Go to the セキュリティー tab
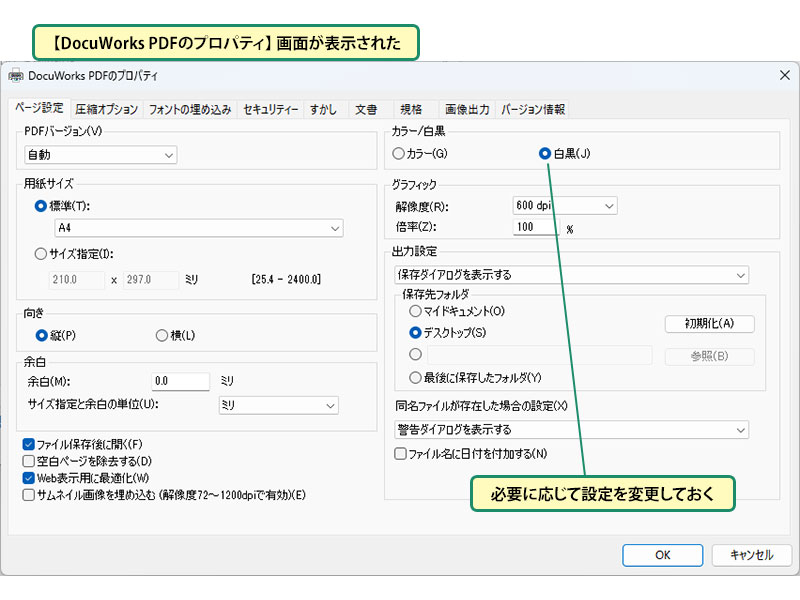Image resolution: width=800 pixels, height=600 pixels. (270, 109)
